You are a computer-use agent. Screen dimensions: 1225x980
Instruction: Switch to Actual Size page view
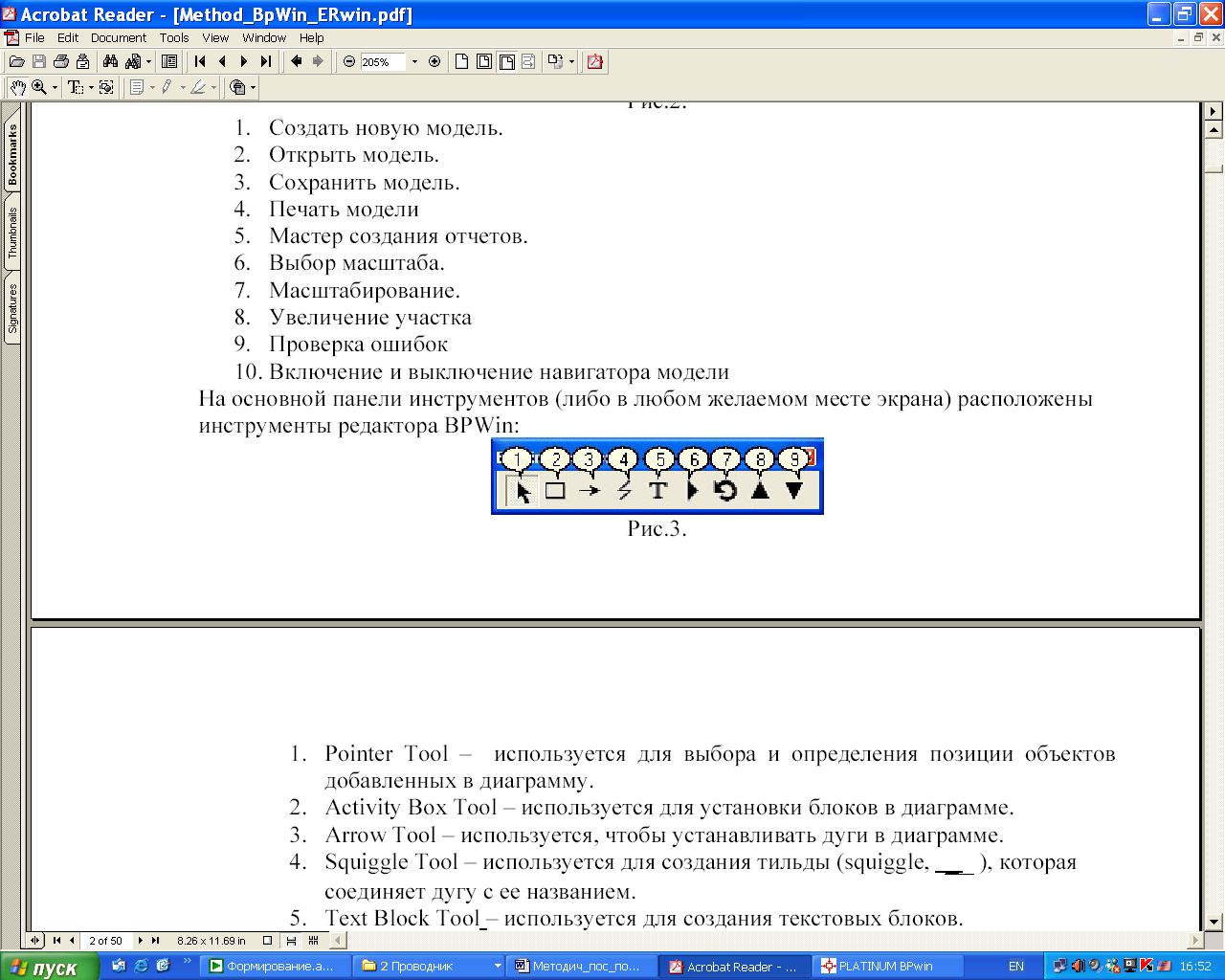pos(461,62)
